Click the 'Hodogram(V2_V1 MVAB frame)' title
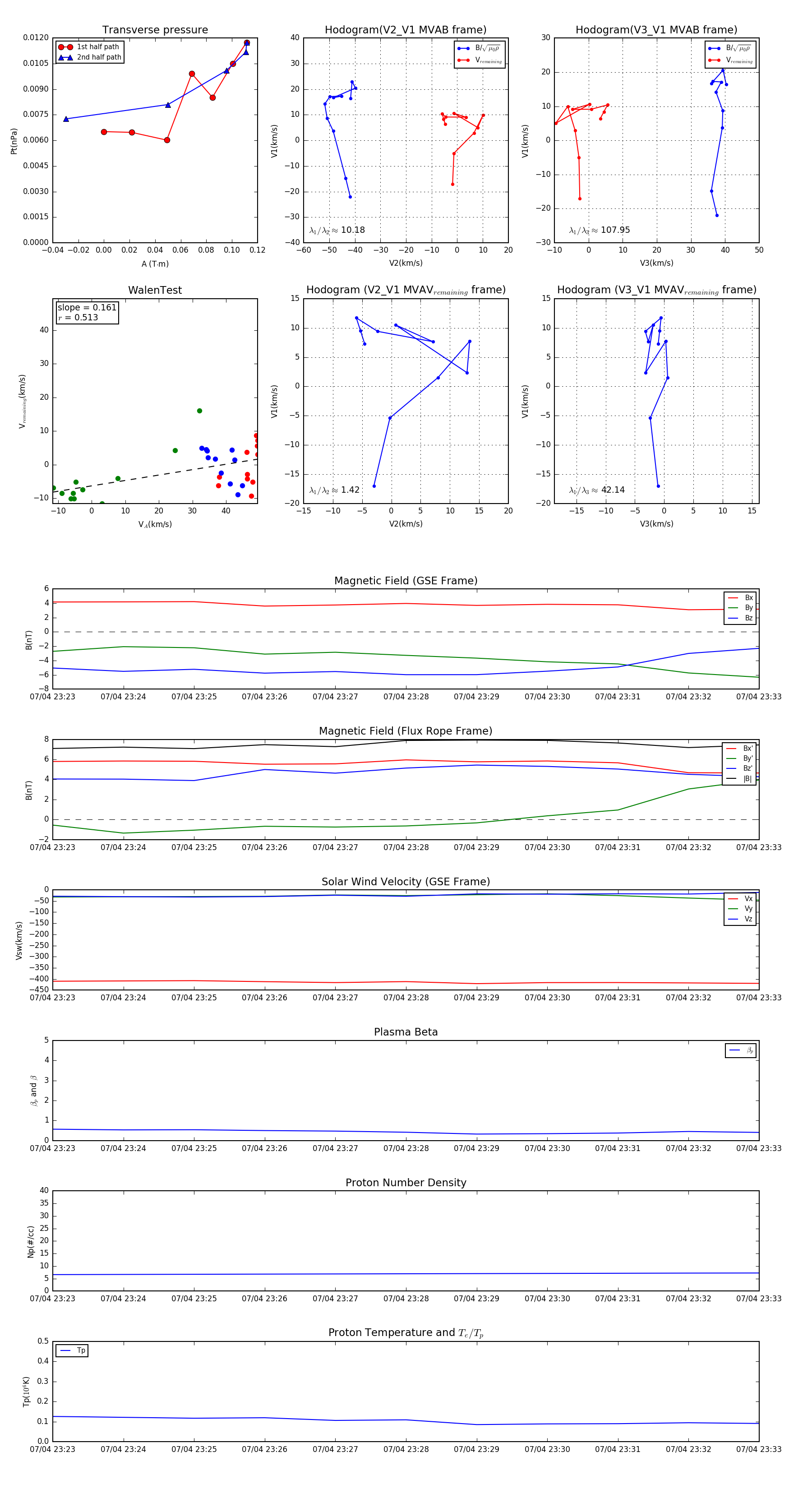This screenshot has width=812, height=1489. (405, 30)
